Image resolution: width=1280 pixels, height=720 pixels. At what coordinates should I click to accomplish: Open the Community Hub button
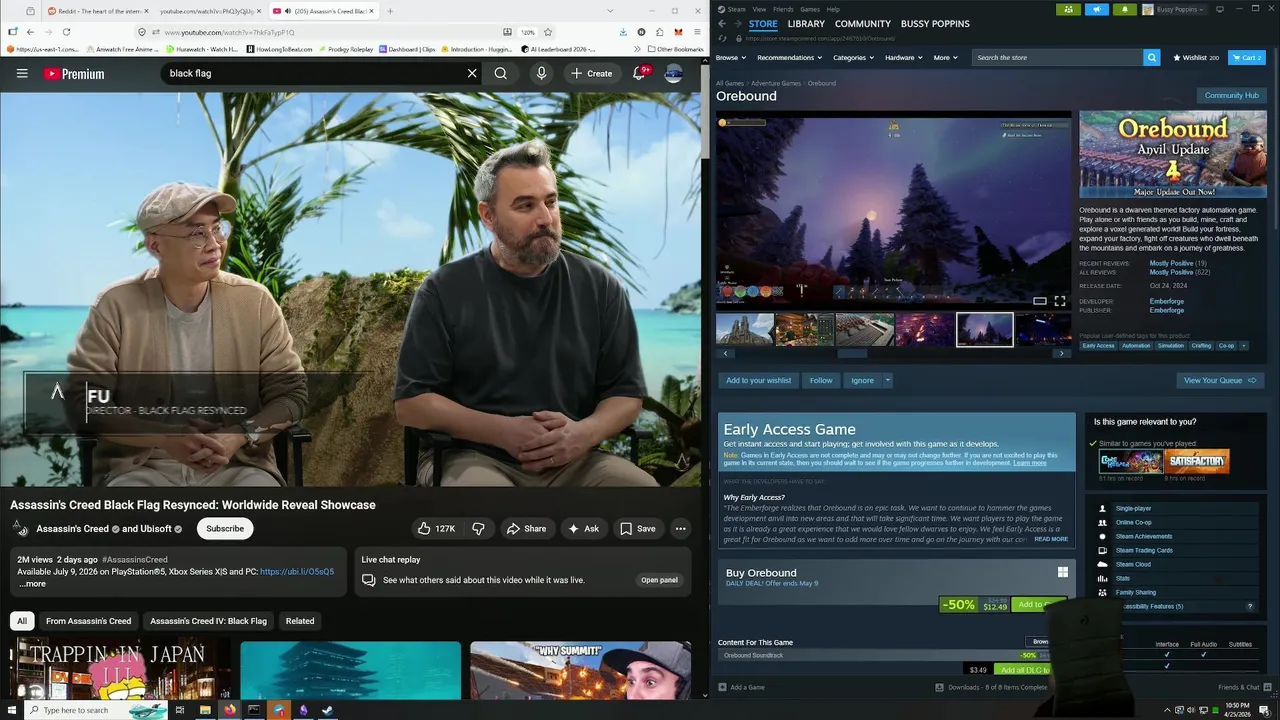[1232, 95]
